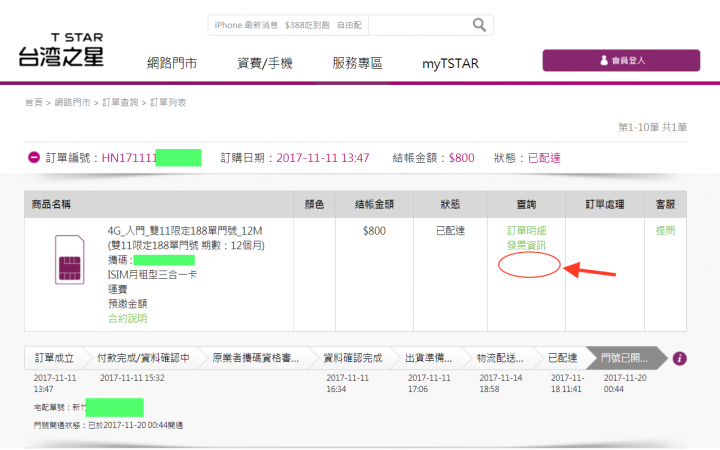Click the 預繳金額 text
Screen dimensions: 720x450
[128, 304]
